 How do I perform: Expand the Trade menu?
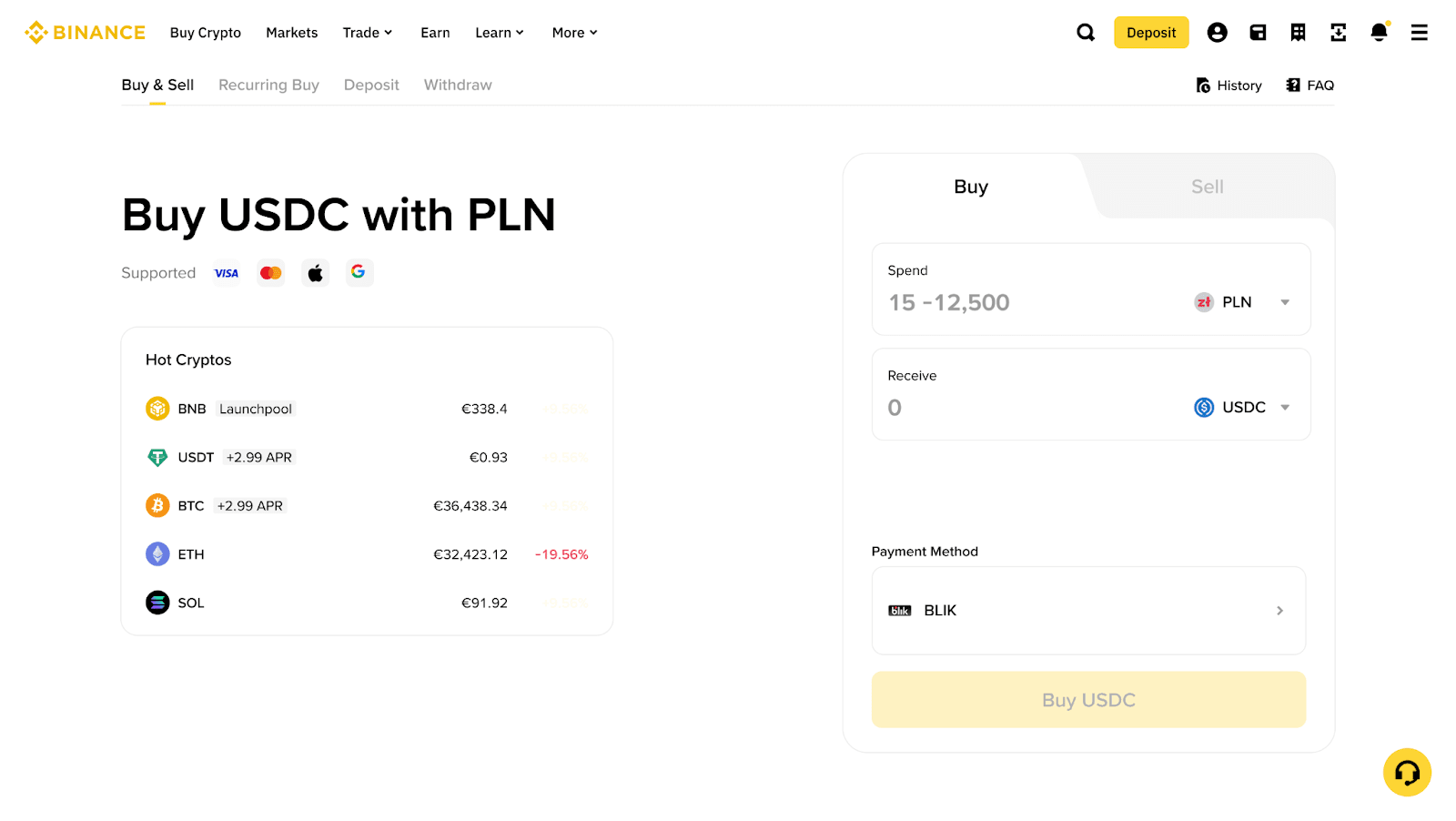(367, 33)
